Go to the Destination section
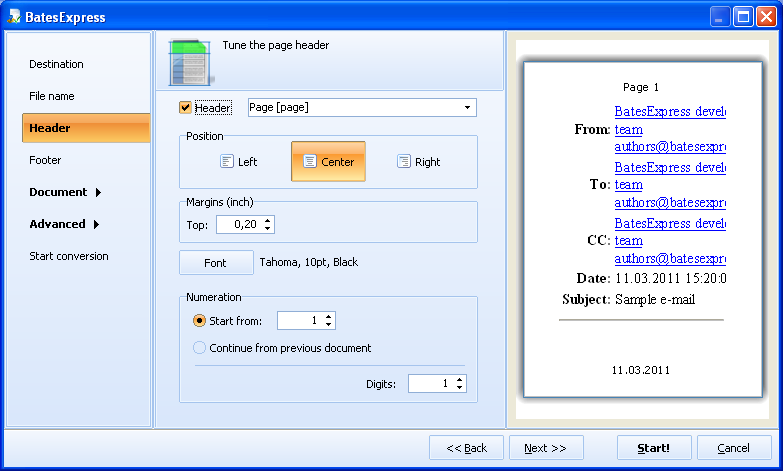Screen dimensions: 783x471 pyautogui.click(x=56, y=65)
